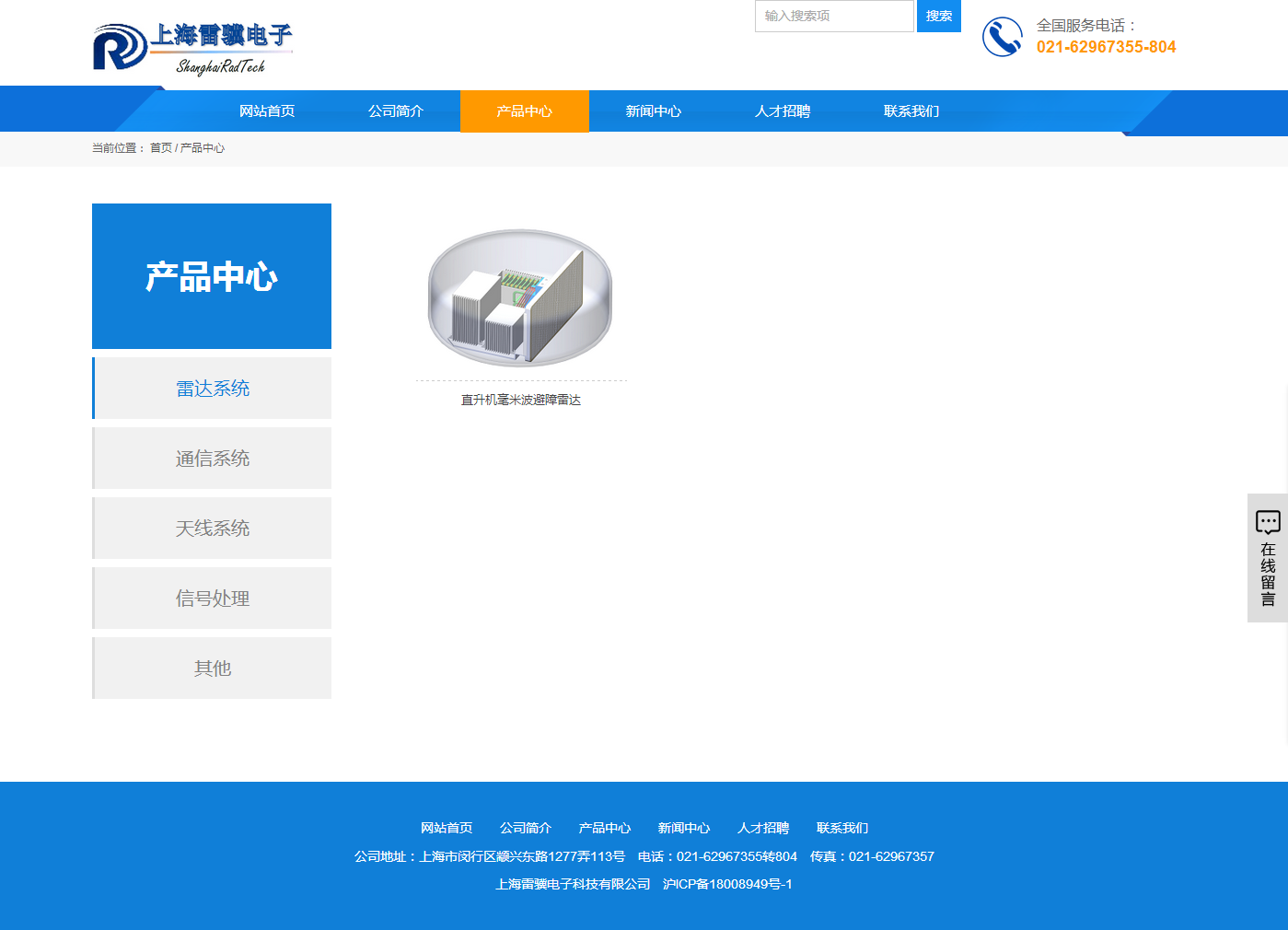Screen dimensions: 1288x930
Task: Click the Shanghai RadTech company logo
Action: 193,48
